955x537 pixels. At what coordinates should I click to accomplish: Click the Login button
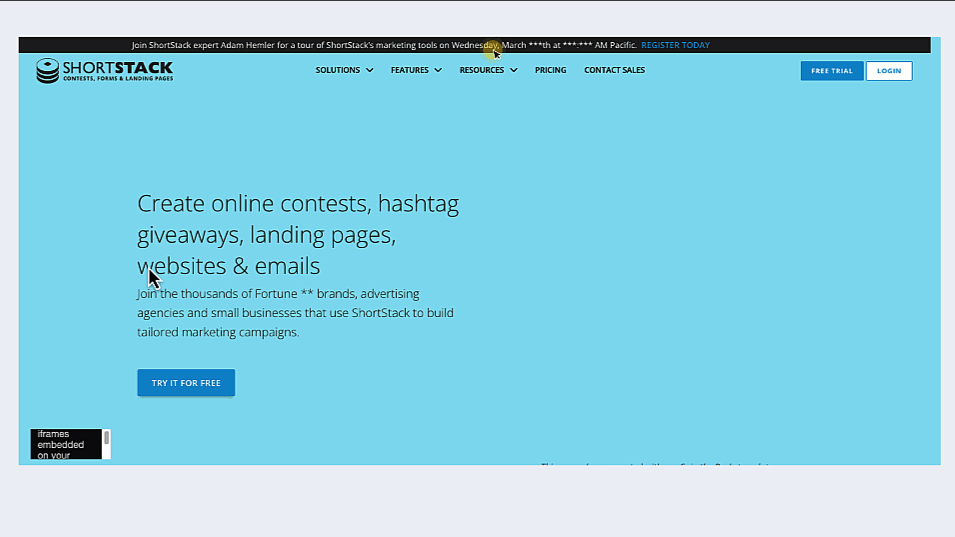(889, 71)
